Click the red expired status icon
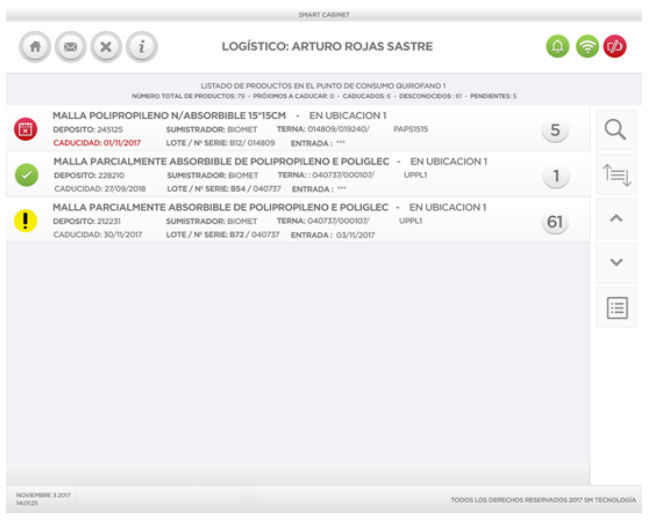The image size is (655, 521). (26, 129)
